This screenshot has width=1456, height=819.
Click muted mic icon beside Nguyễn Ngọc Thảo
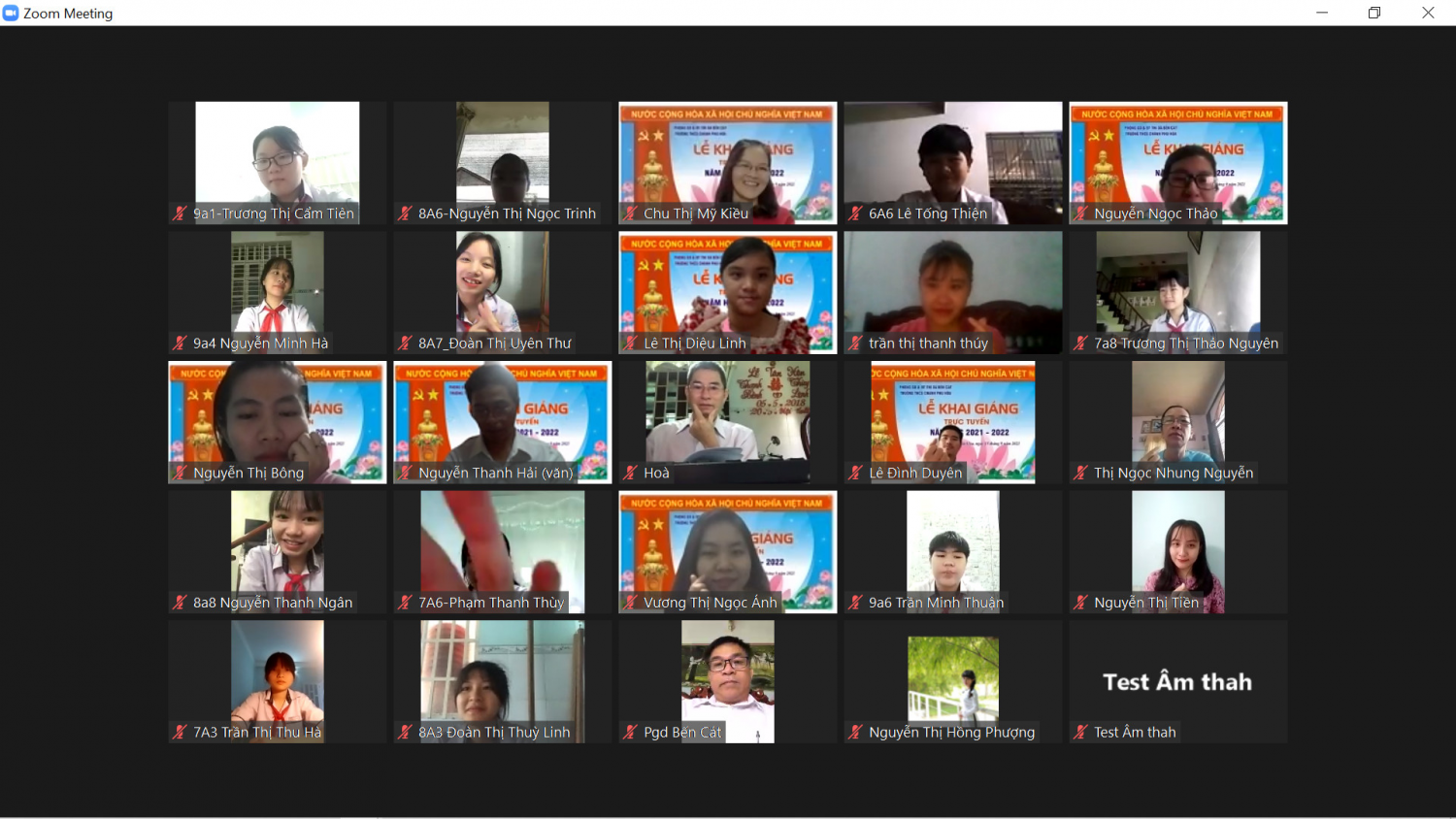coord(1080,213)
